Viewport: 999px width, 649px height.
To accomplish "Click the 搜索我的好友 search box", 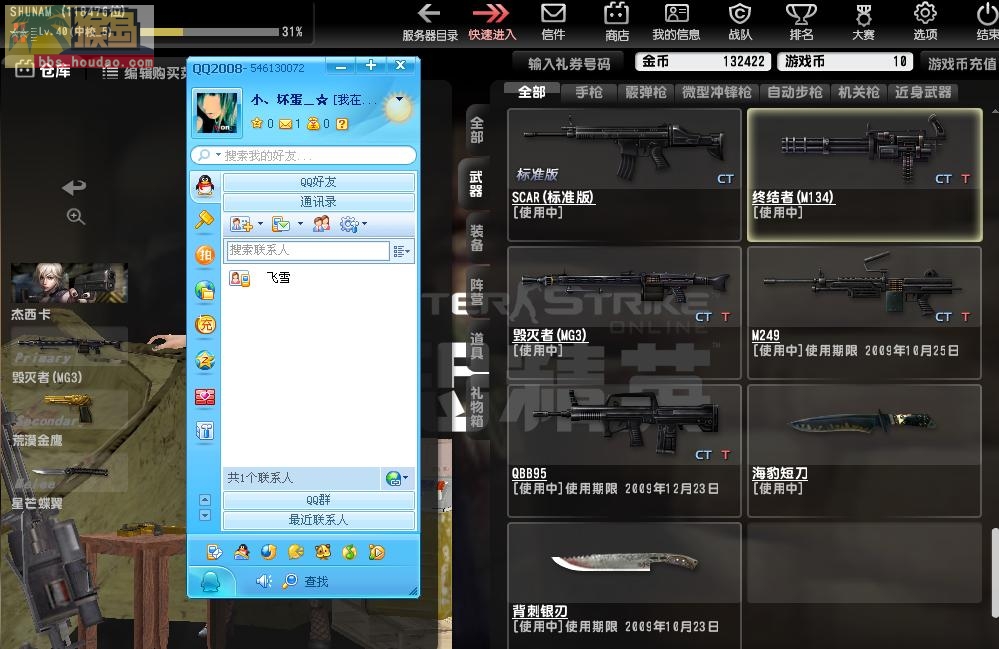I will pos(303,155).
